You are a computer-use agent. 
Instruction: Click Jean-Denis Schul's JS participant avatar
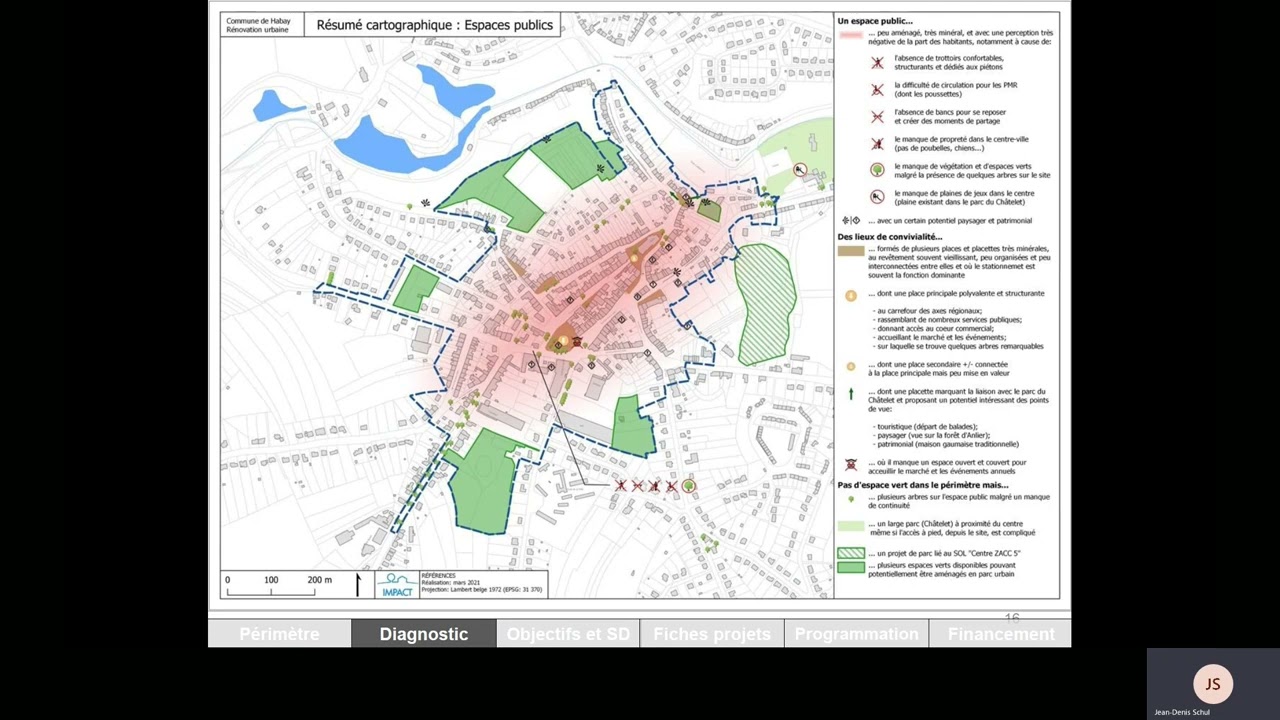[x=1213, y=684]
